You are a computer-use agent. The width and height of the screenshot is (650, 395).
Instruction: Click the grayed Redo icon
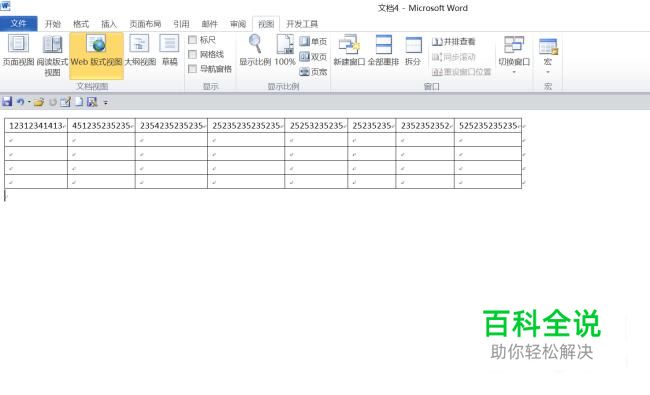tap(53, 102)
